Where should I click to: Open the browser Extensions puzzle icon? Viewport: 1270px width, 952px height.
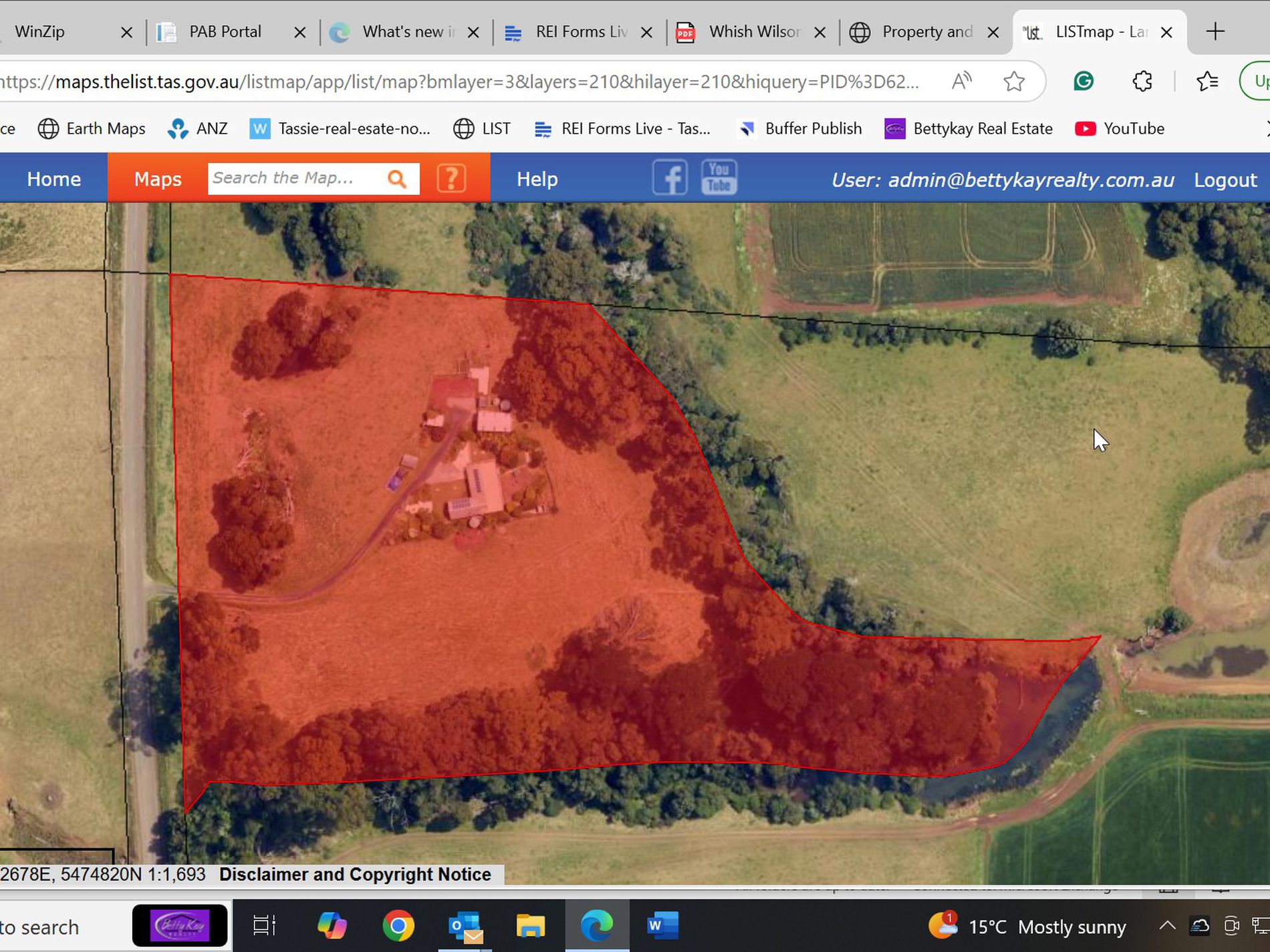(x=1142, y=82)
